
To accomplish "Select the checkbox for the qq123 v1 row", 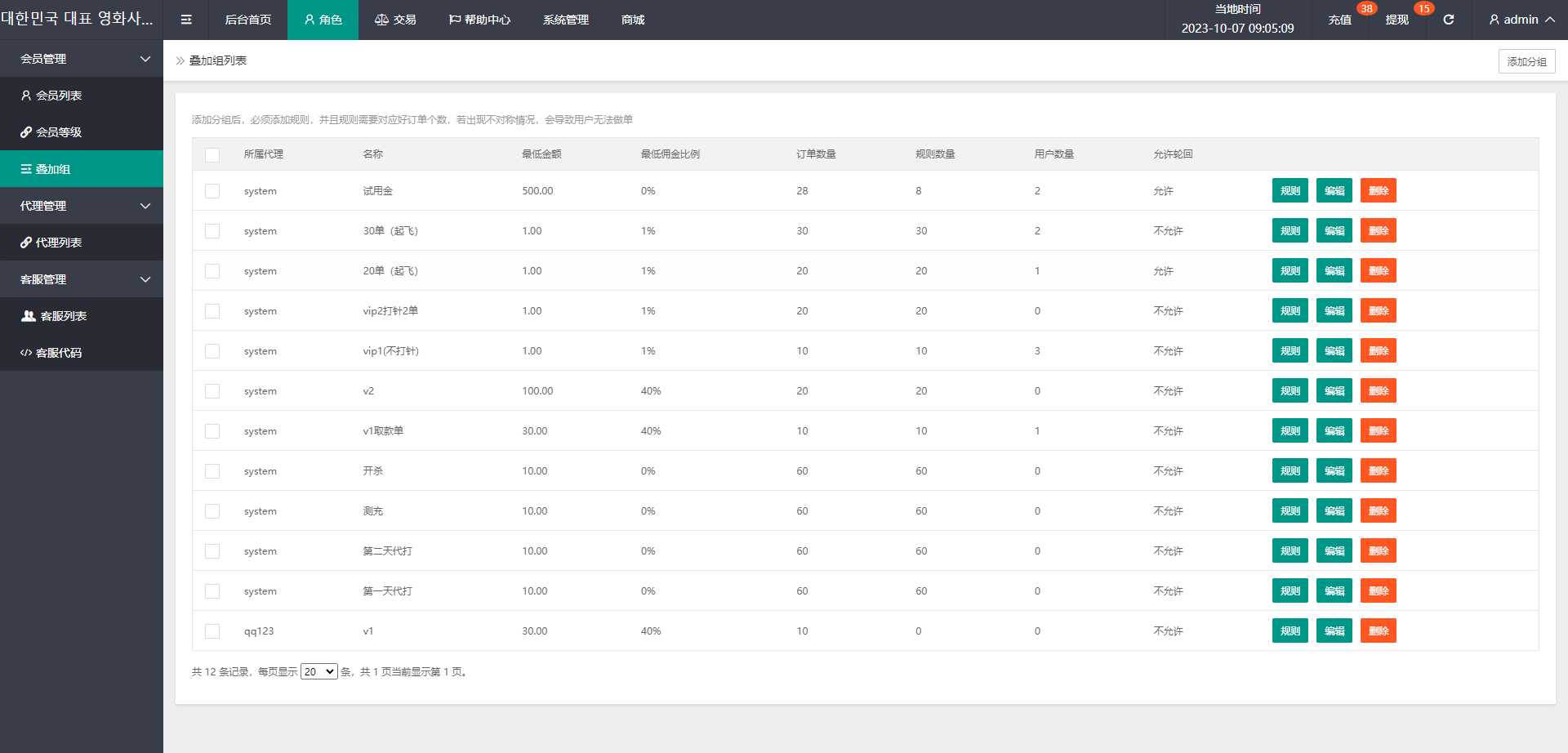I will pos(212,631).
